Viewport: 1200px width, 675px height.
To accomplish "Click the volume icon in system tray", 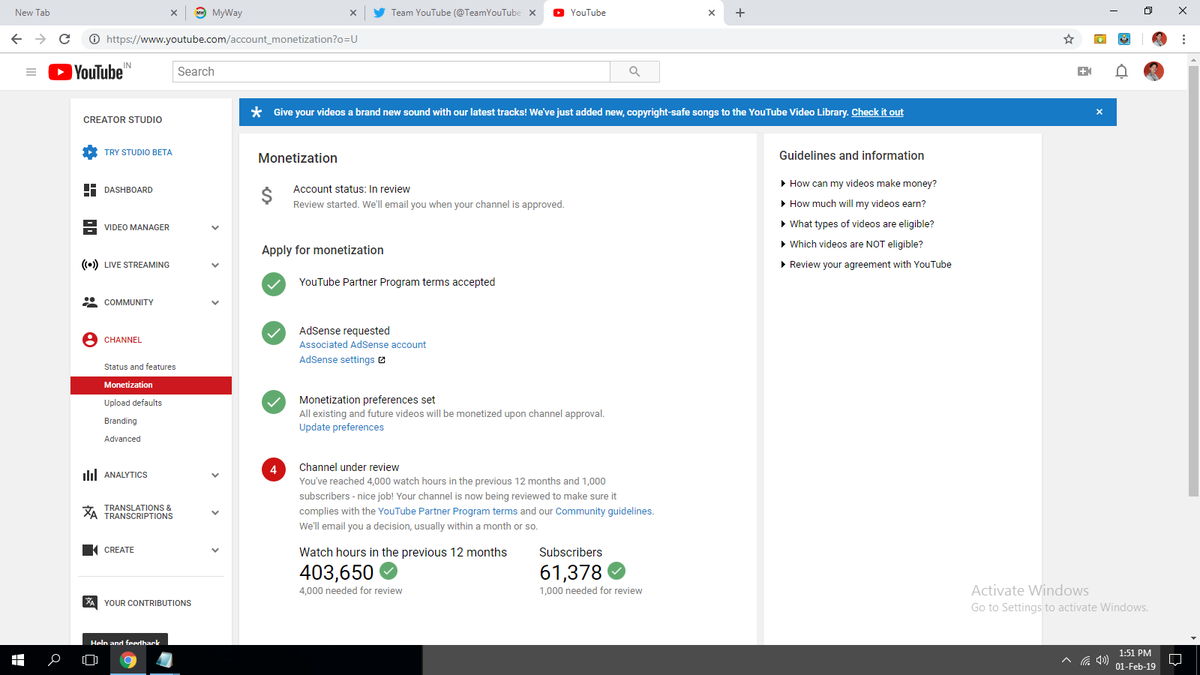I will [x=1102, y=660].
